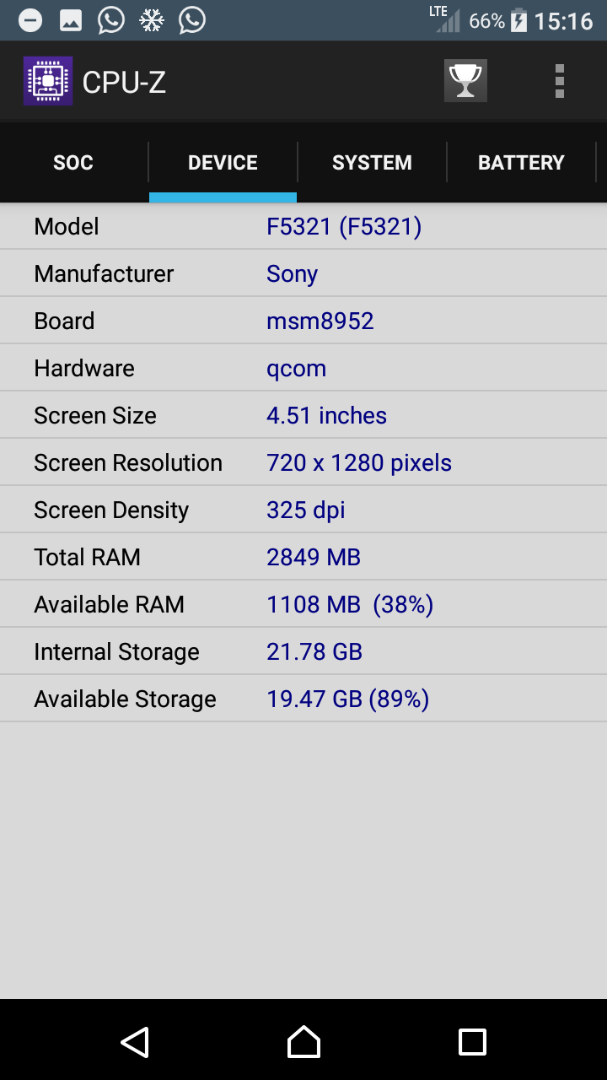Switch to the SOC tab

(x=73, y=163)
